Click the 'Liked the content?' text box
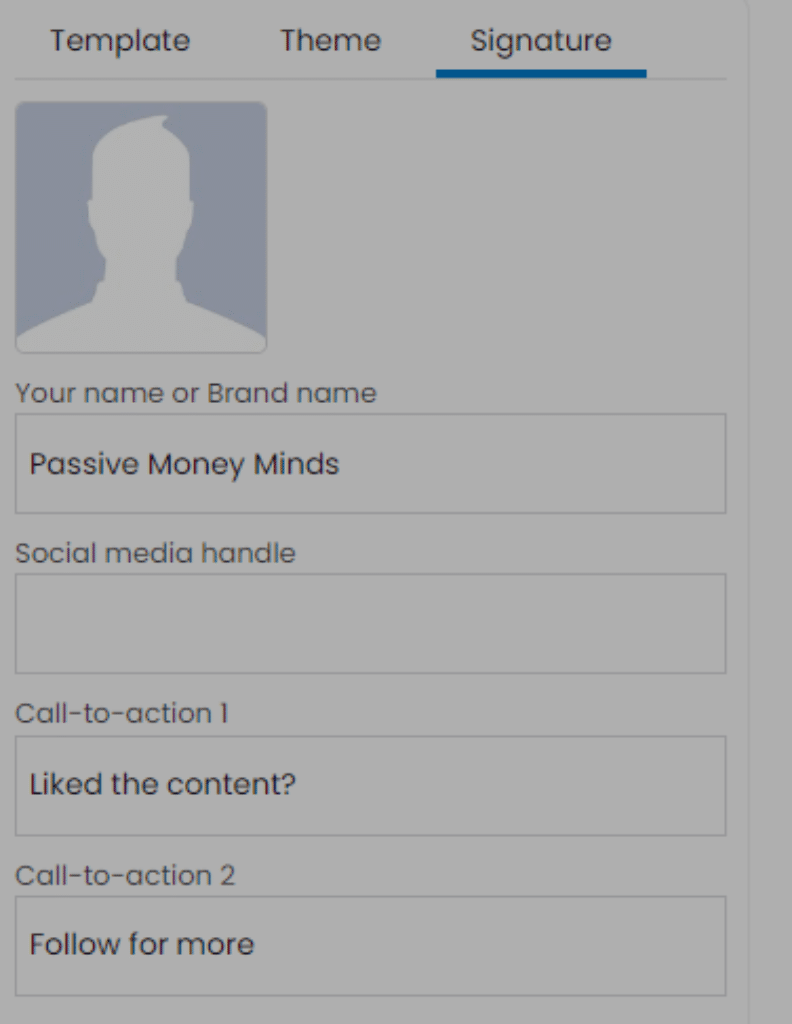This screenshot has height=1024, width=792. point(370,785)
